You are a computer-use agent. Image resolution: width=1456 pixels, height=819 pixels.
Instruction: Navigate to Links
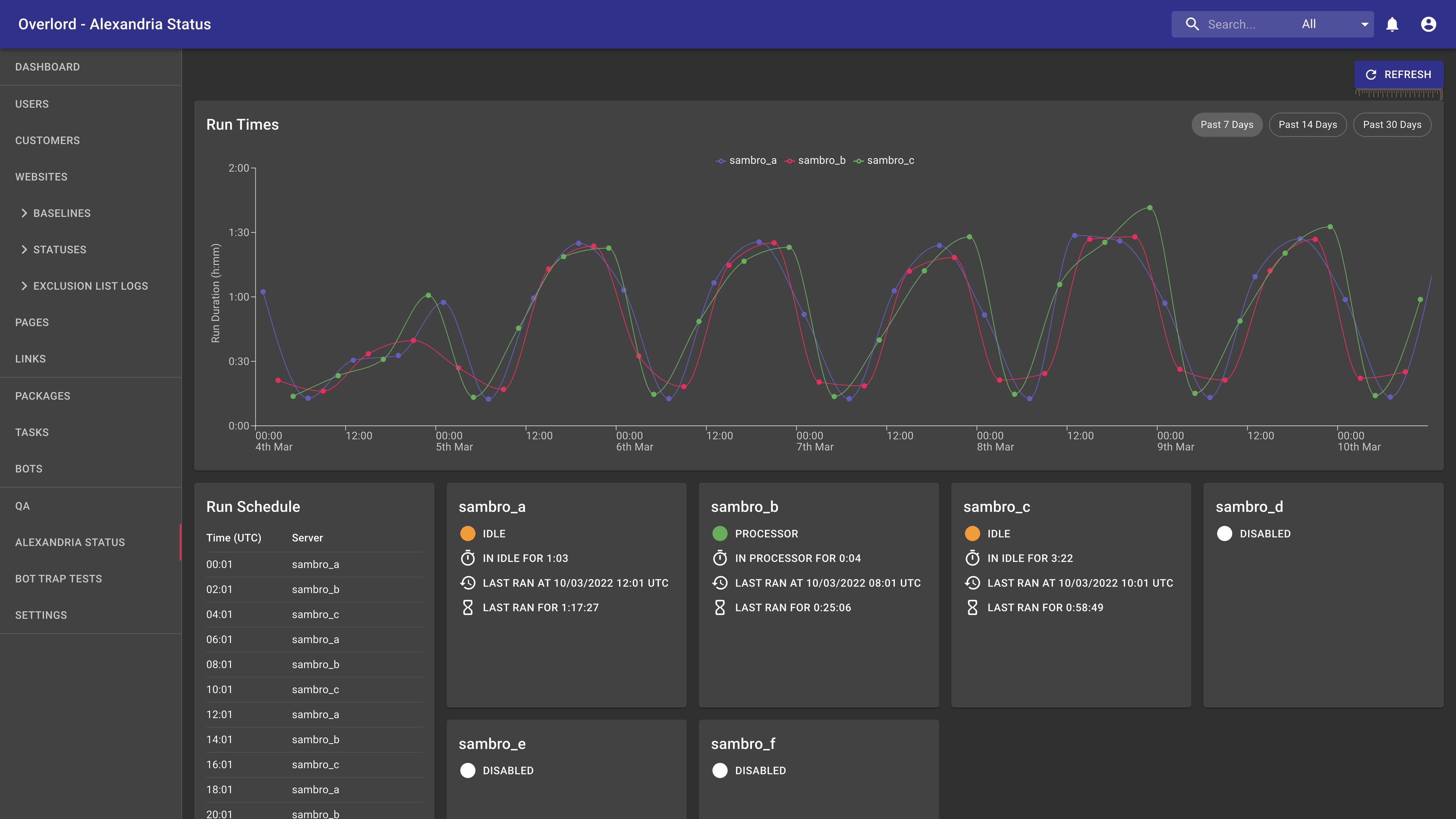pos(91,359)
